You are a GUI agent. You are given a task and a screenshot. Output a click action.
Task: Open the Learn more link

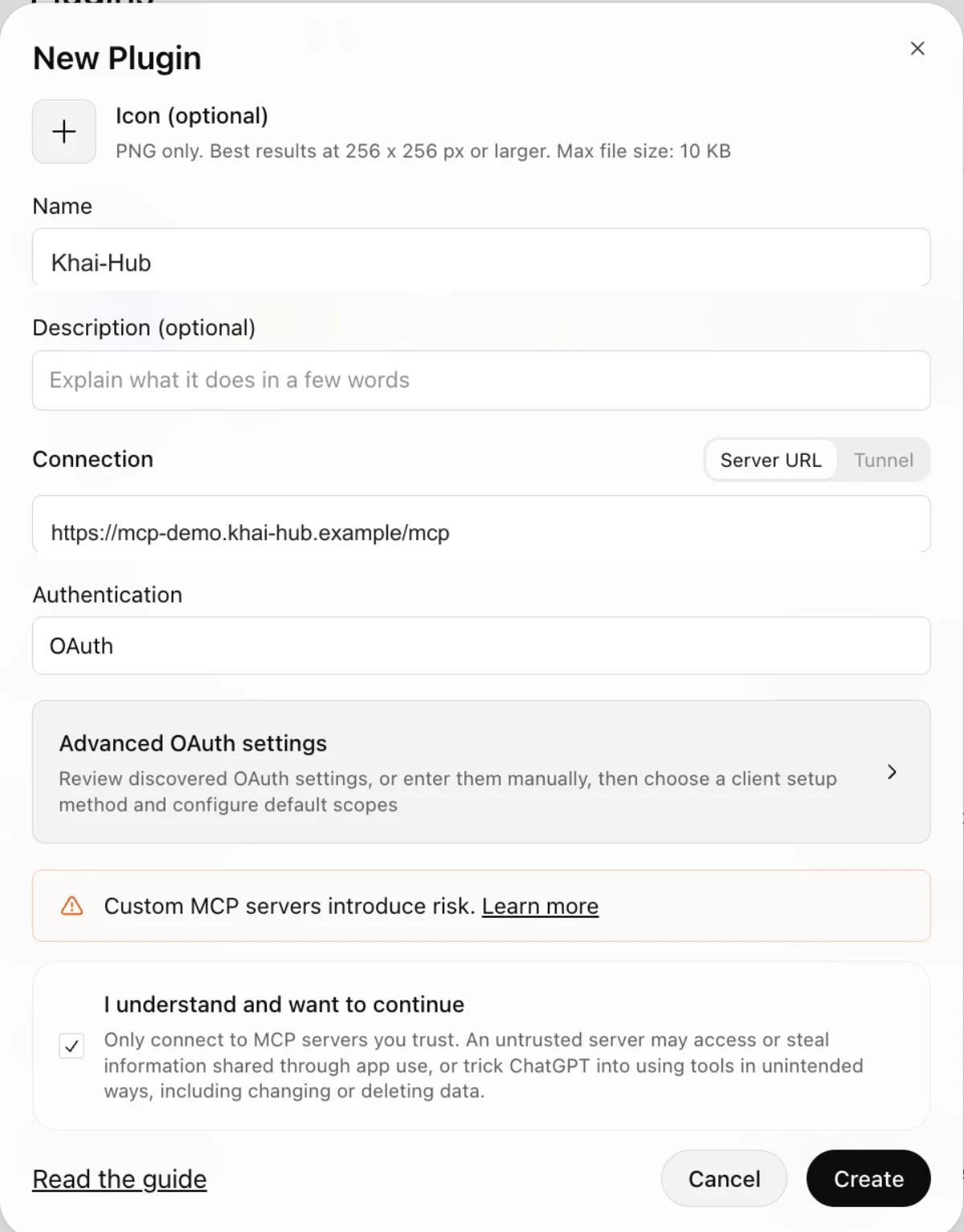(540, 906)
